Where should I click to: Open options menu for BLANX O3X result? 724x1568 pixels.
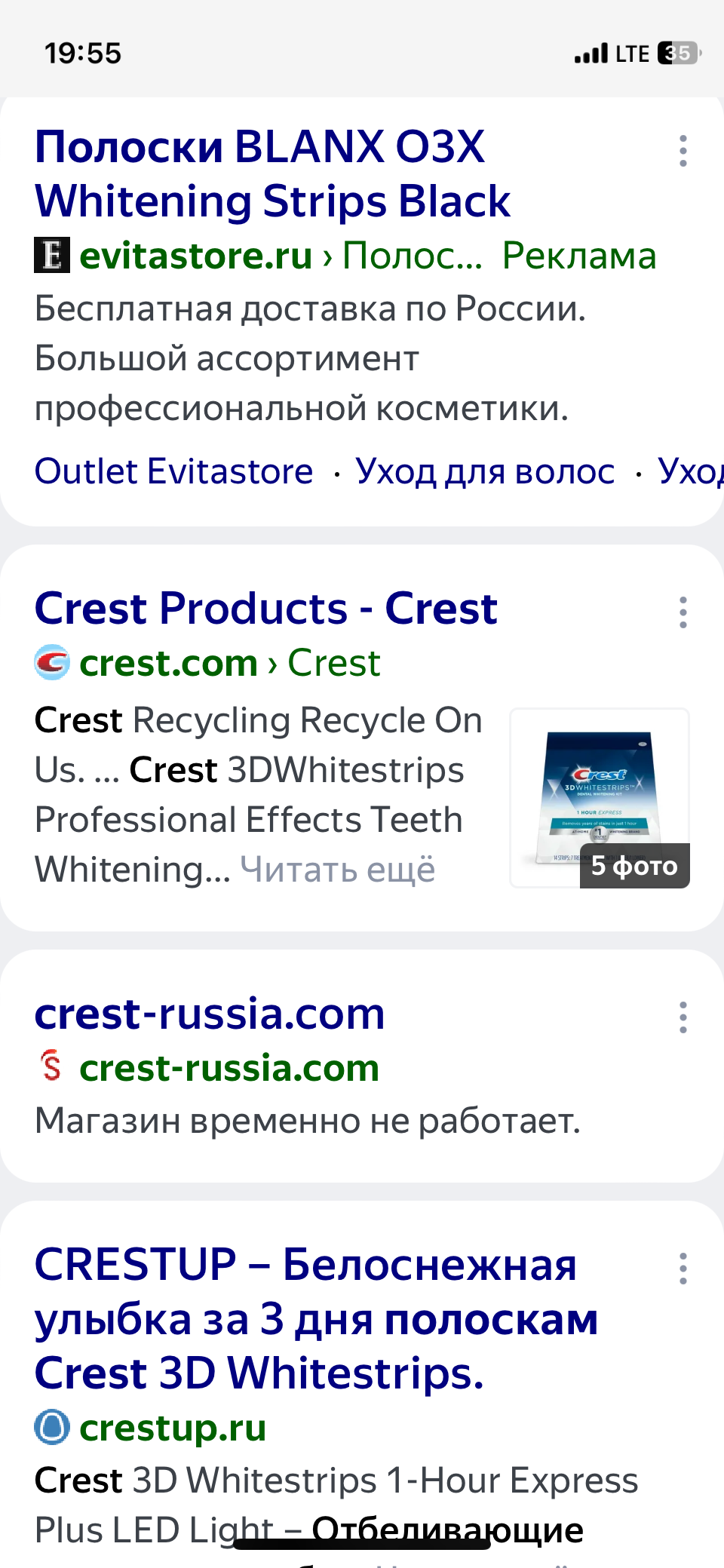tap(683, 151)
